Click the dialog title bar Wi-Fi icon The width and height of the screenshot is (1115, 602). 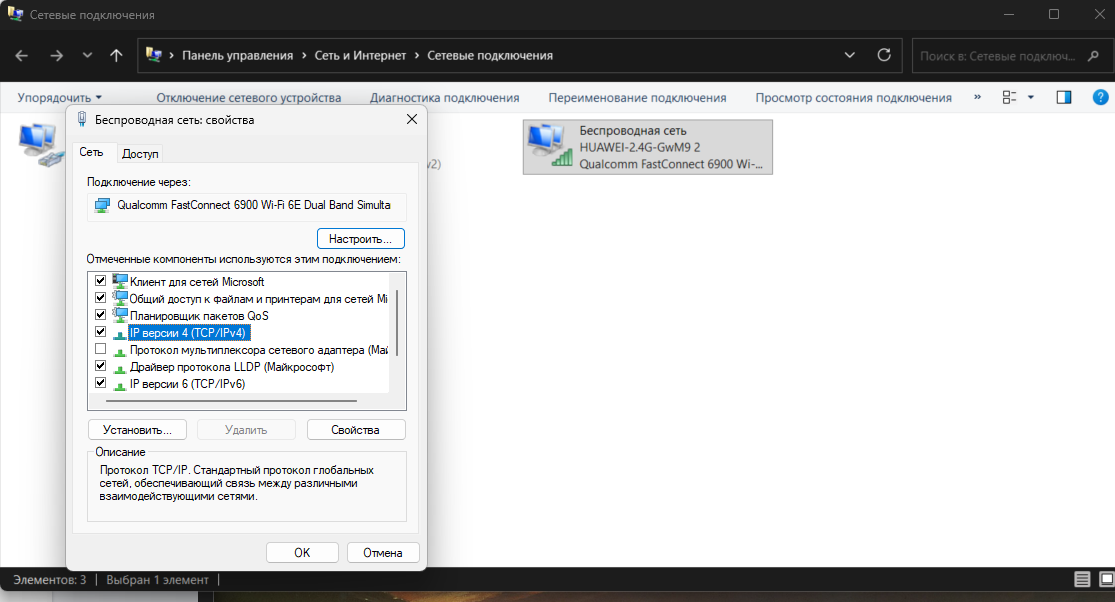[x=82, y=119]
